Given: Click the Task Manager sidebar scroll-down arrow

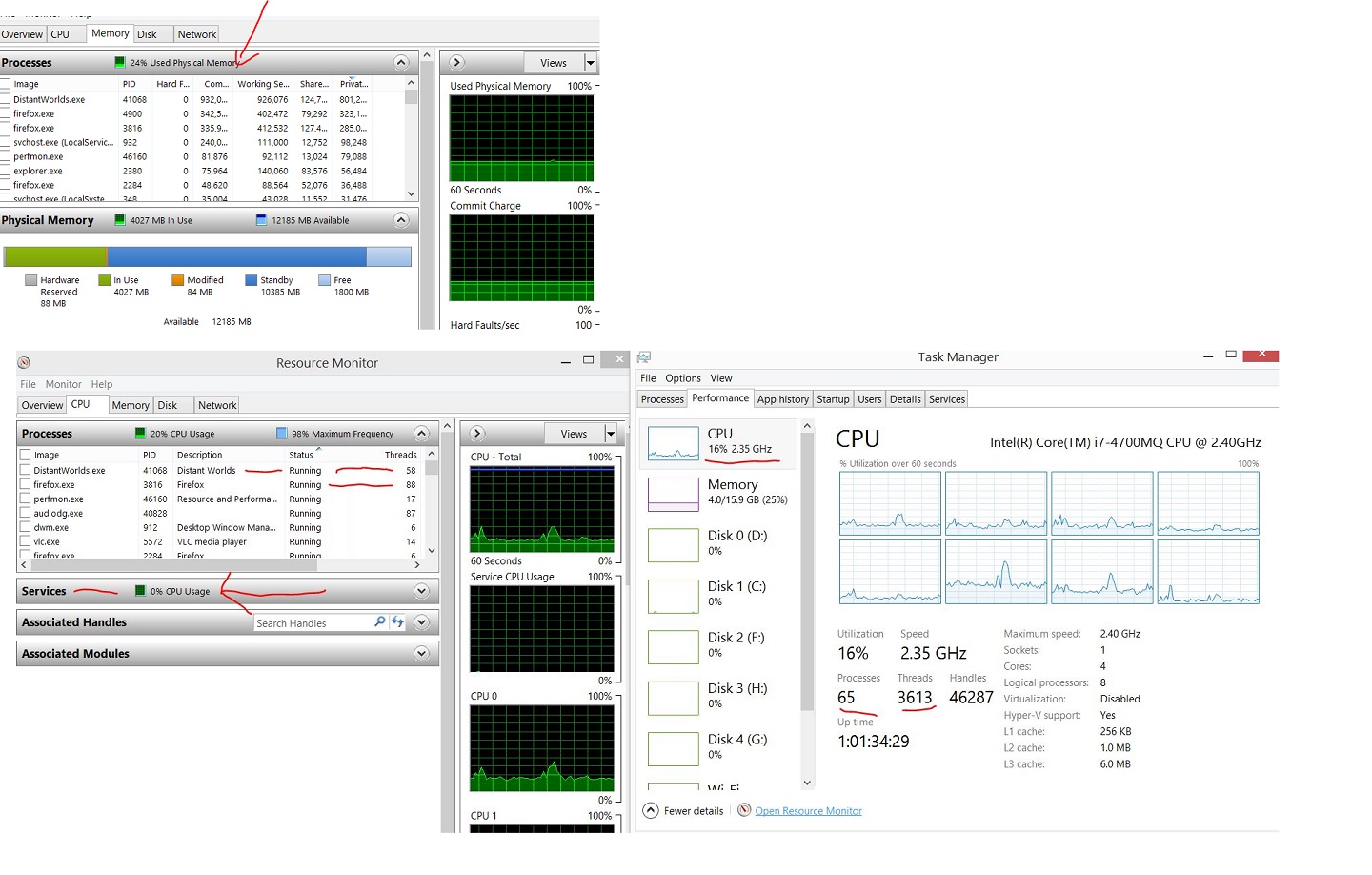Looking at the screenshot, I should pos(807,783).
